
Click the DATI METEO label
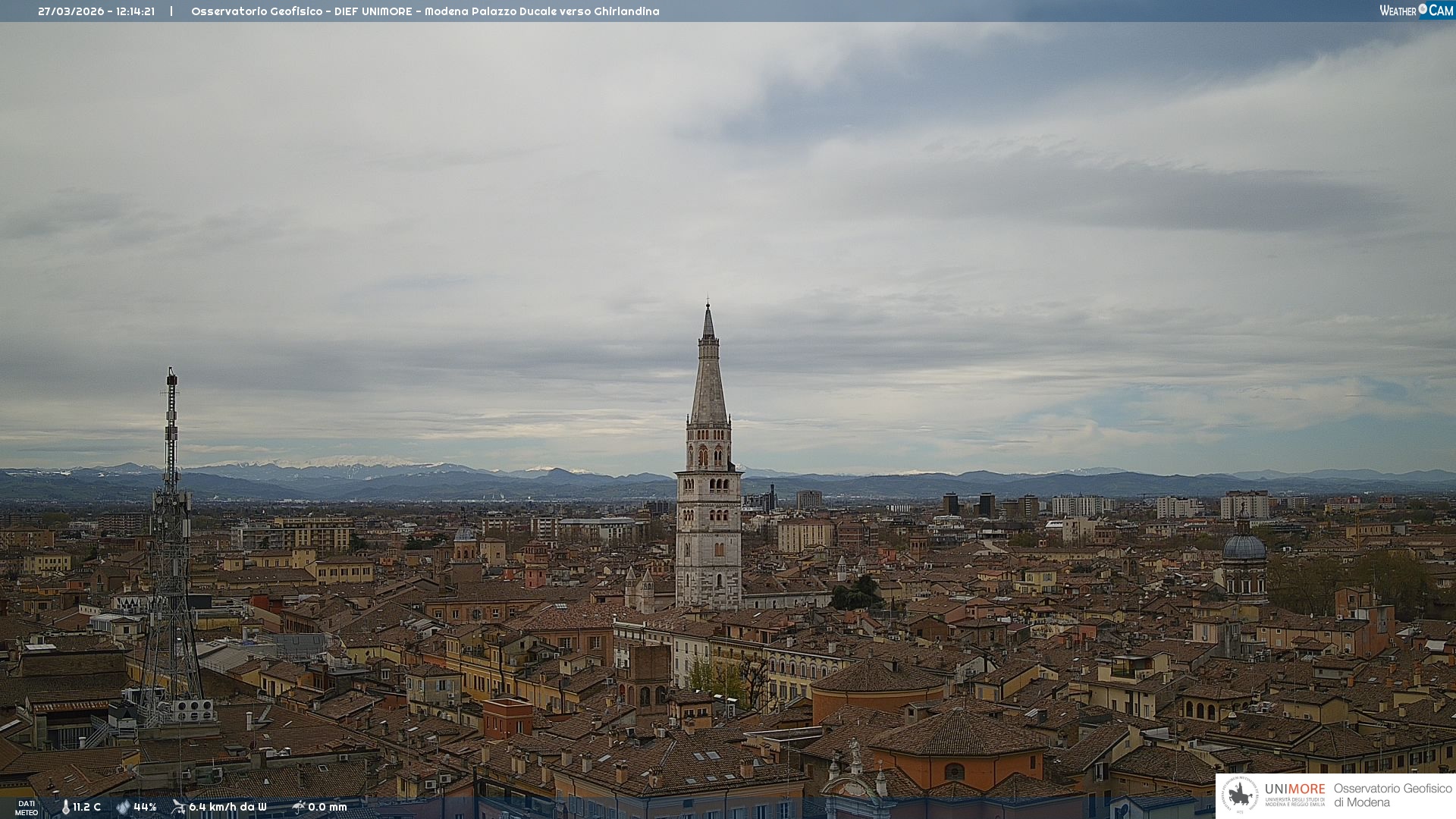(27, 808)
